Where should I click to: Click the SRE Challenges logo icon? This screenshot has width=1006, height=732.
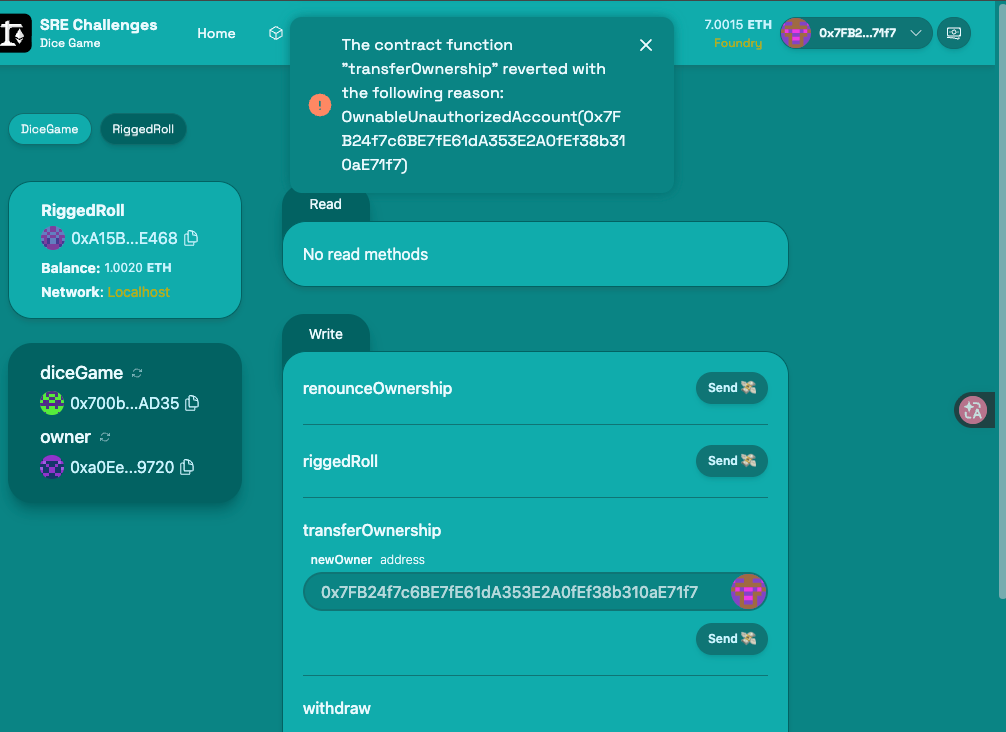[15, 33]
